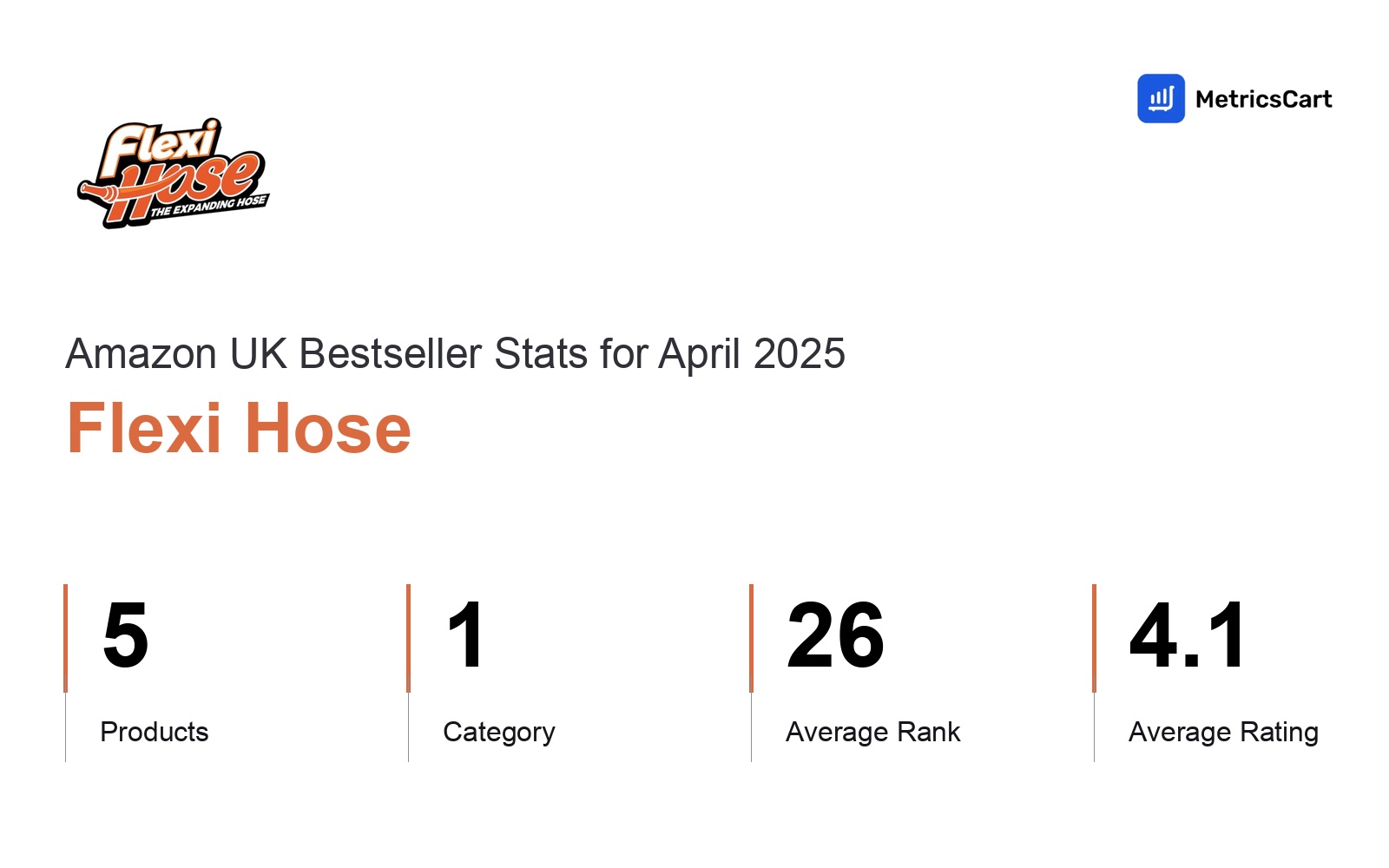Click the 26 average rank value
This screenshot has width=1389, height=868.
pos(835,635)
